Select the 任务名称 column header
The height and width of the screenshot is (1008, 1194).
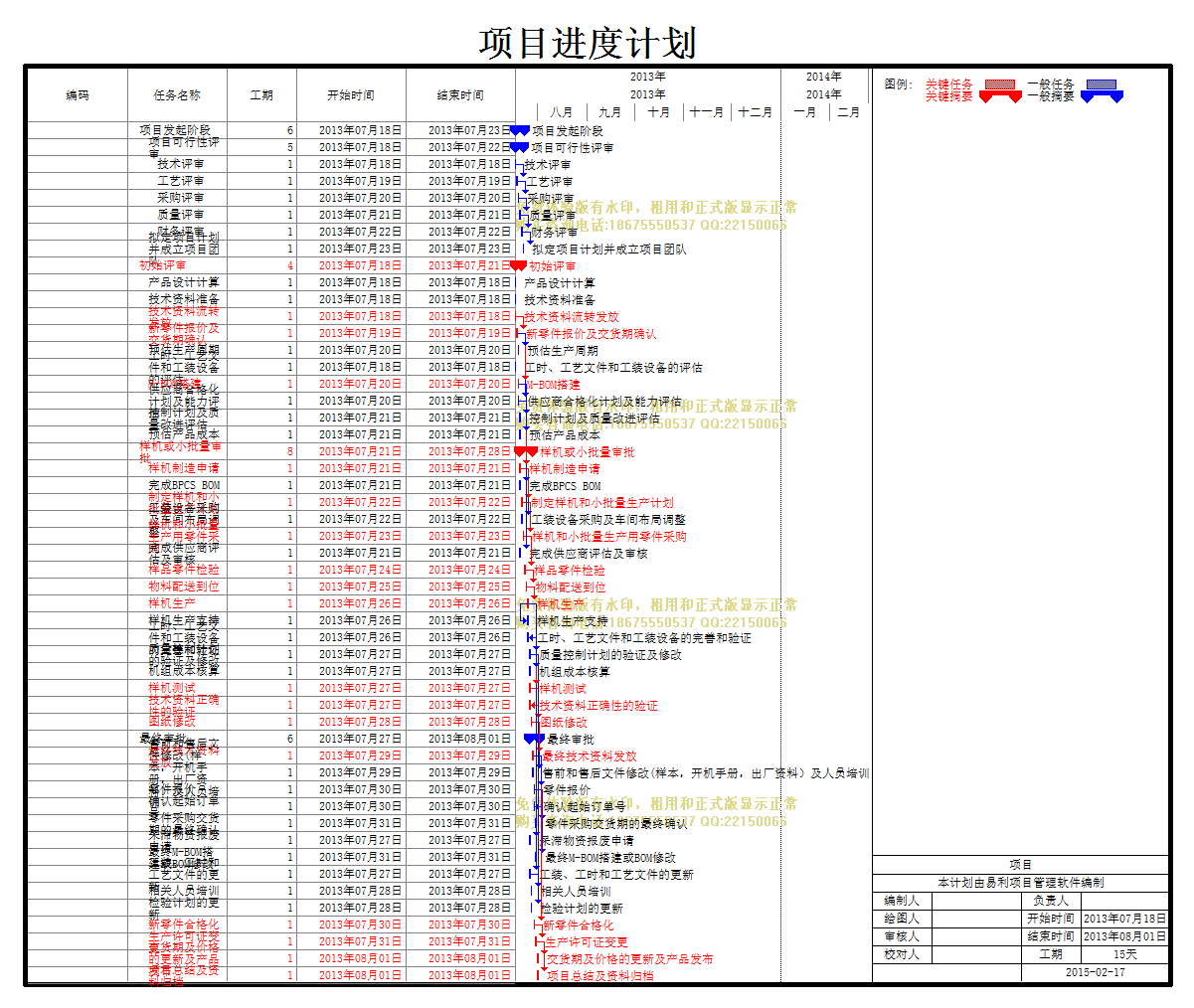(177, 95)
